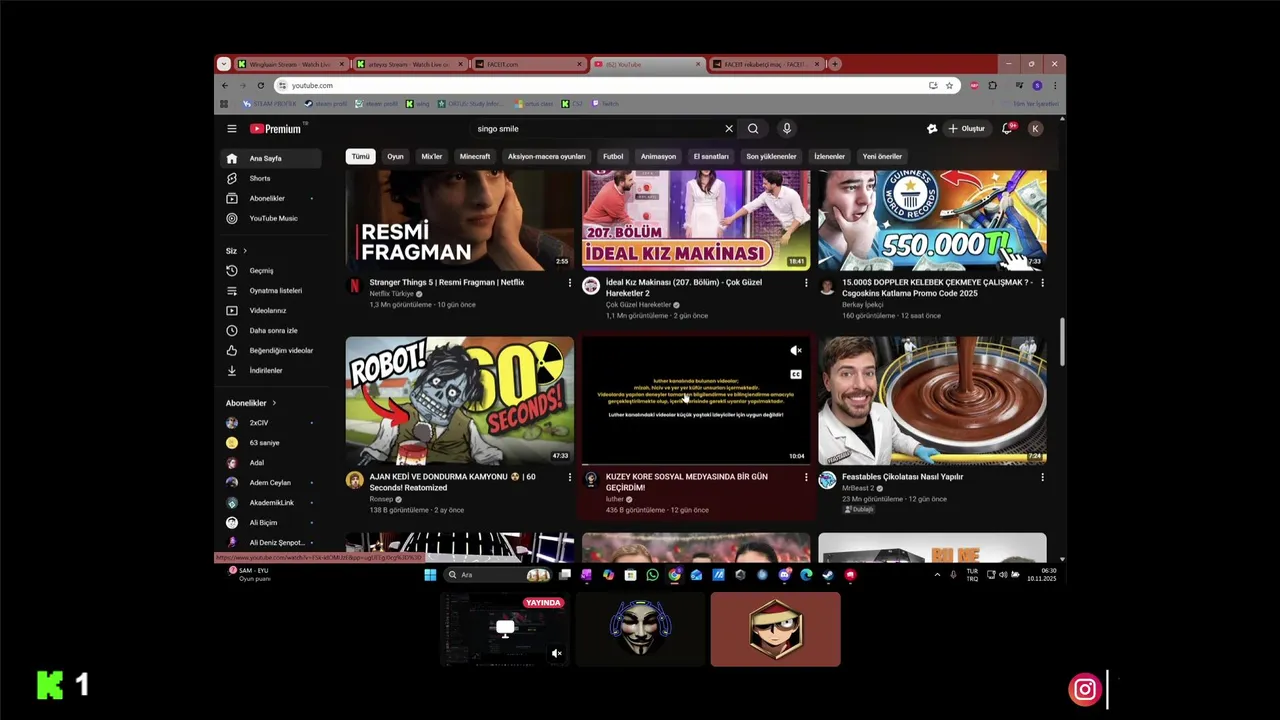Select the Futbol filter chip
Image resolution: width=1280 pixels, height=720 pixels.
[613, 156]
